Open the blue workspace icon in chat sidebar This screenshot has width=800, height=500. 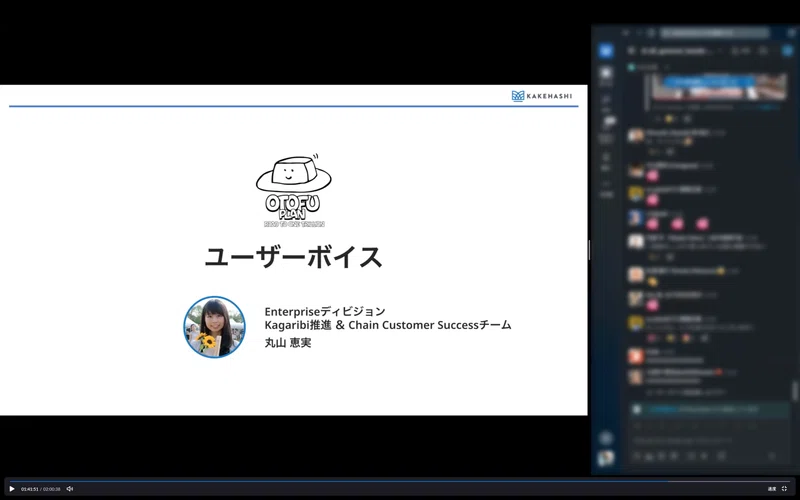coord(606,51)
